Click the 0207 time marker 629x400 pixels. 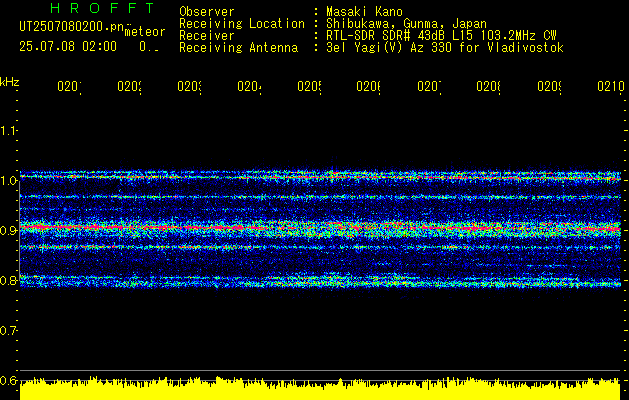pos(429,86)
